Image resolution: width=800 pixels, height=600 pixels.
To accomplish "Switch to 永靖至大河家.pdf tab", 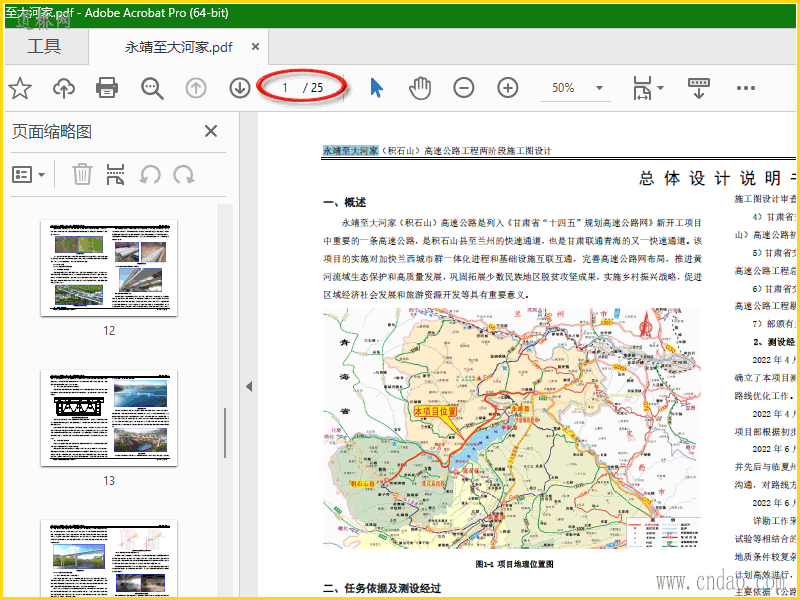I will [178, 47].
